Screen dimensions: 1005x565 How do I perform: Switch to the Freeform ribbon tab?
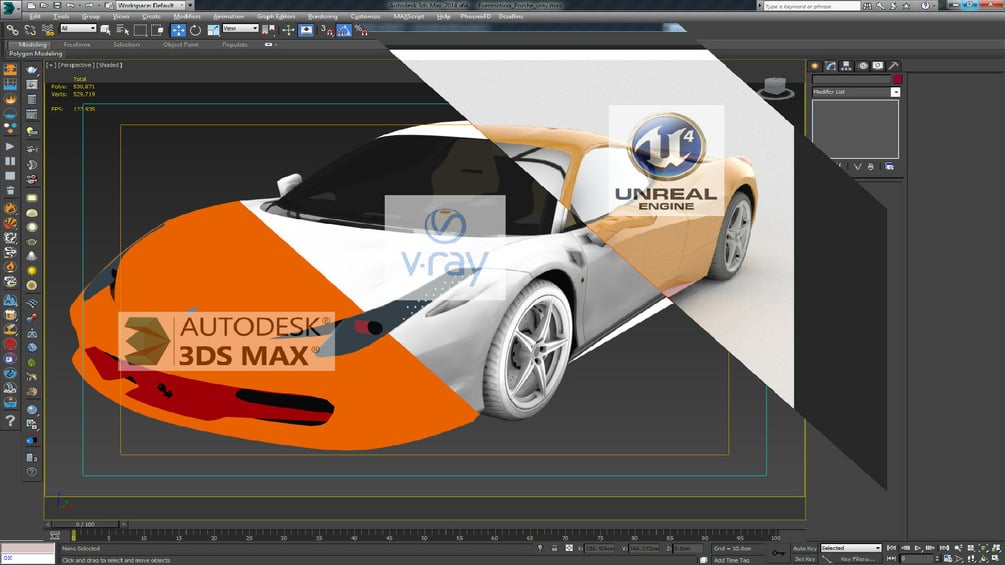(77, 45)
